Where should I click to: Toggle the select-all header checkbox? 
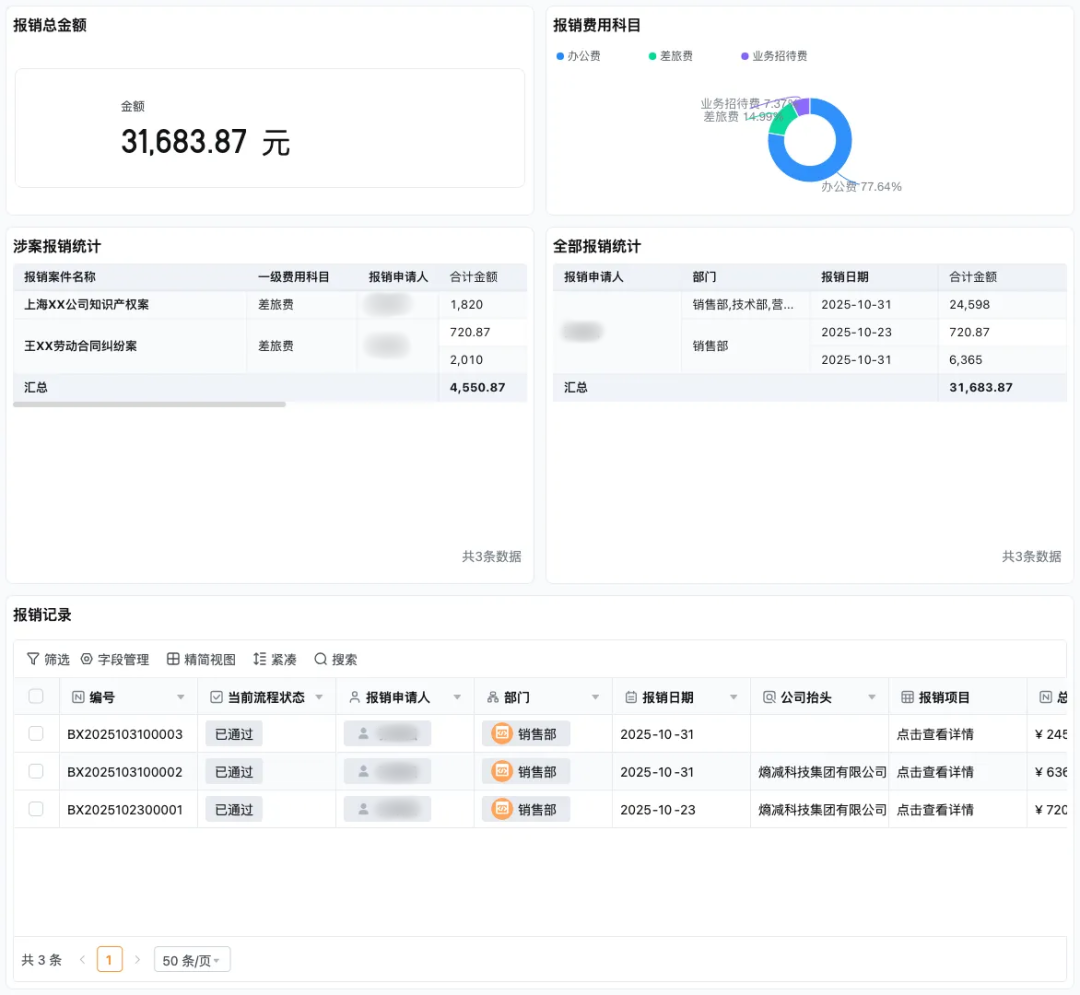(x=36, y=697)
